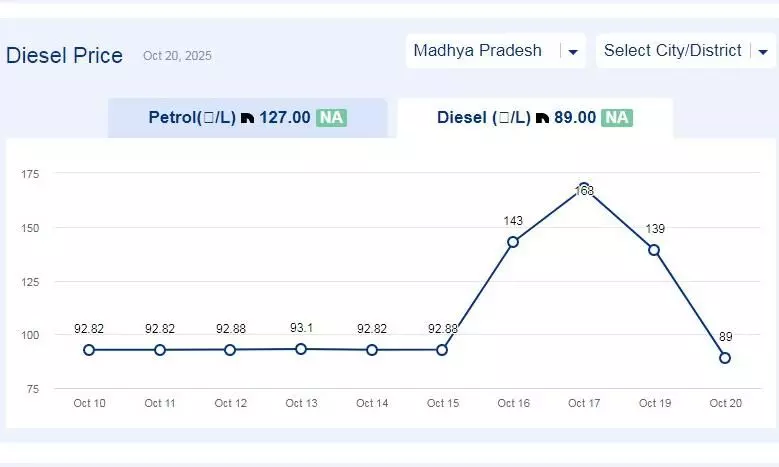This screenshot has width=779, height=467.
Task: Select the Oct 17 peak point at 168
Action: point(584,188)
